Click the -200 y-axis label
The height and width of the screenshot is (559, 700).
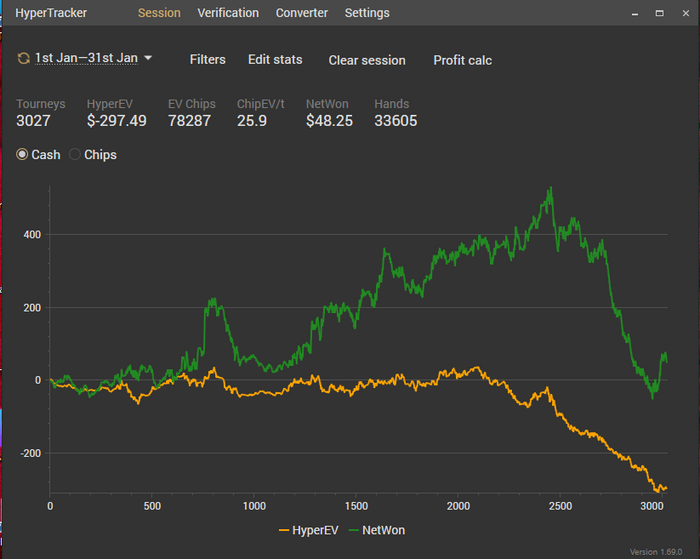[31, 453]
